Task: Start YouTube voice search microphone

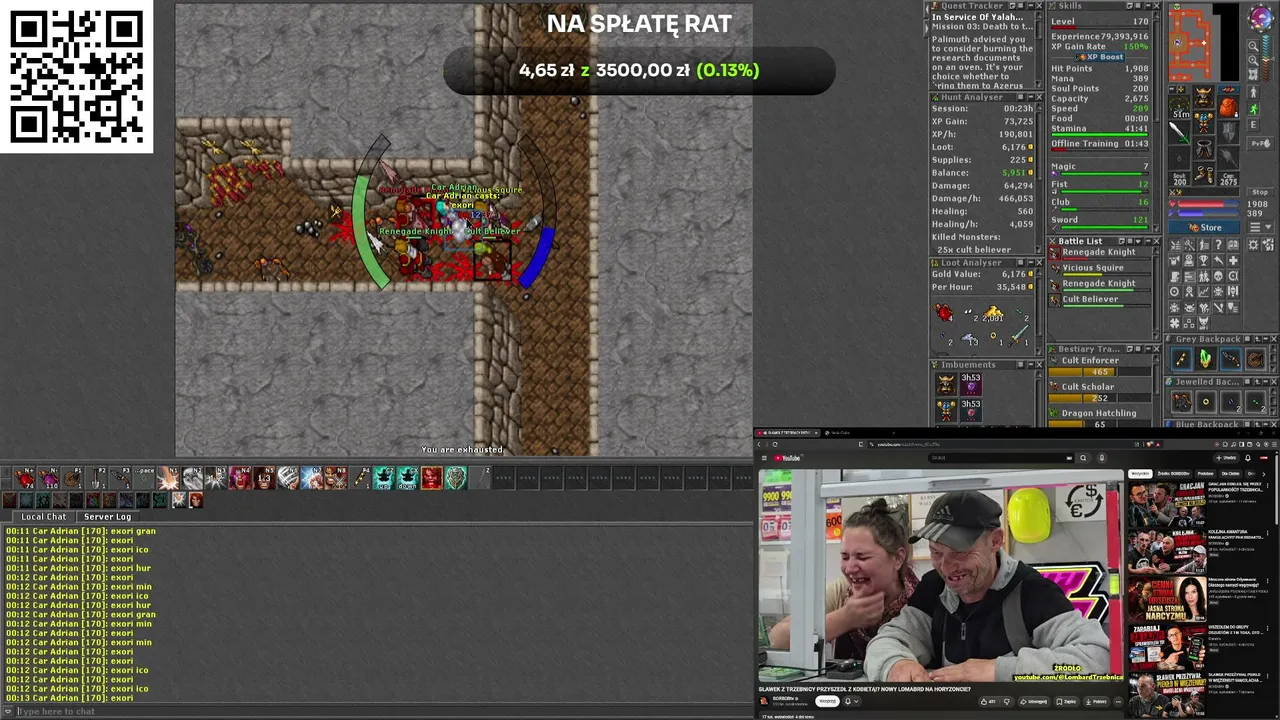Action: [1102, 458]
